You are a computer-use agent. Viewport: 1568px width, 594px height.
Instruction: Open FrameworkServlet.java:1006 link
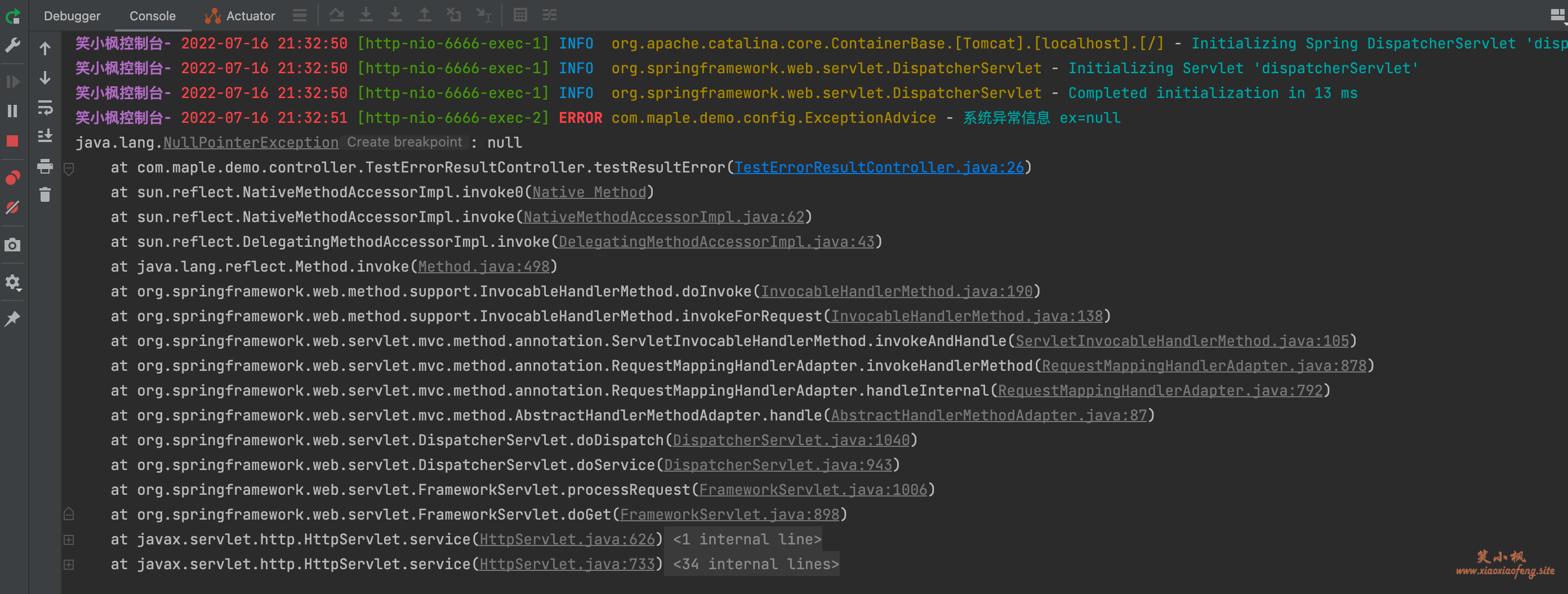click(x=813, y=490)
